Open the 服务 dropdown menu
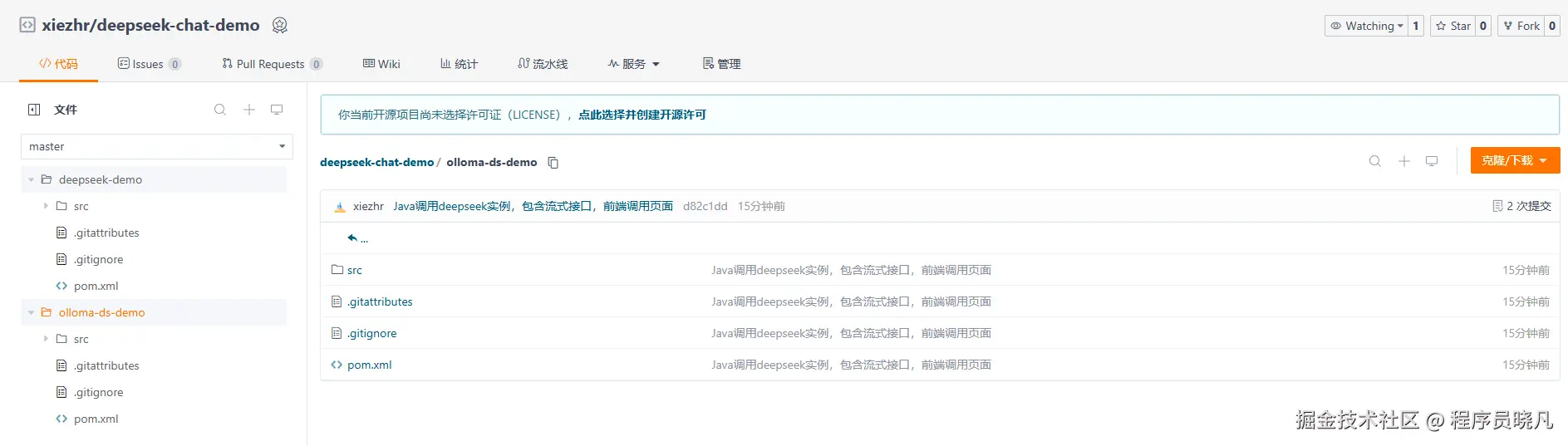 pyautogui.click(x=633, y=64)
